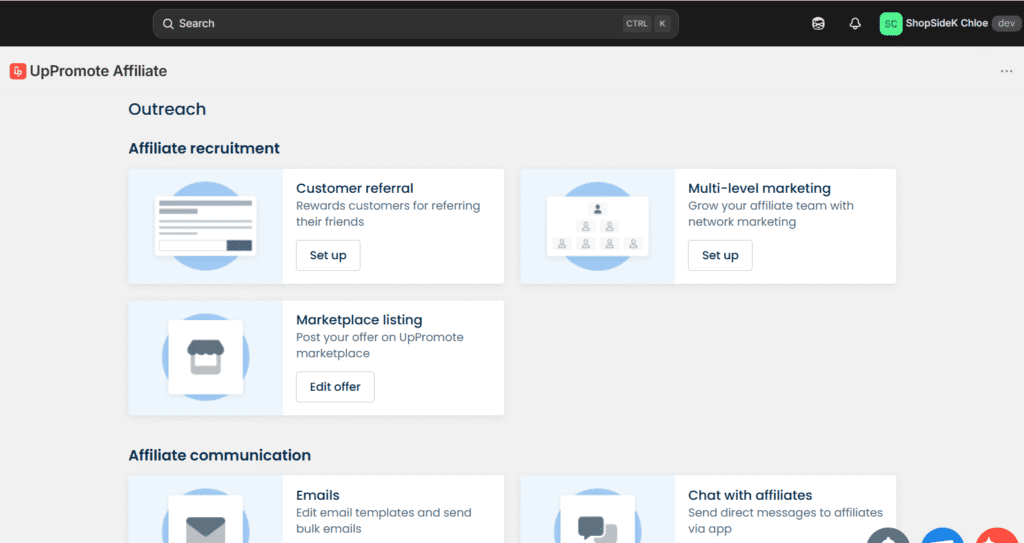Image resolution: width=1024 pixels, height=543 pixels.
Task: Open the three-dot more options menu
Action: [1006, 71]
